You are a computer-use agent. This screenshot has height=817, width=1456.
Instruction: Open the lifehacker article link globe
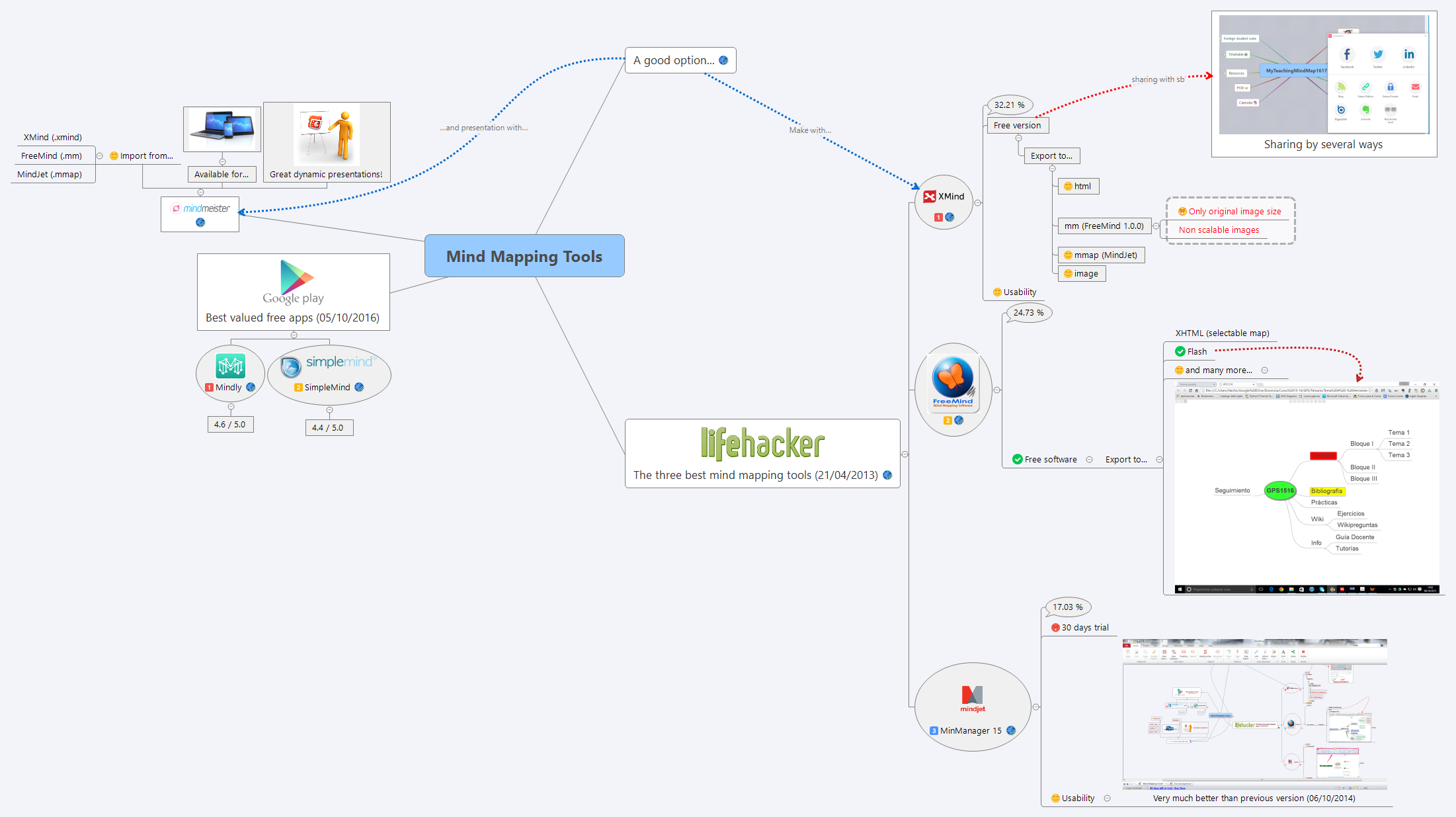(x=888, y=475)
